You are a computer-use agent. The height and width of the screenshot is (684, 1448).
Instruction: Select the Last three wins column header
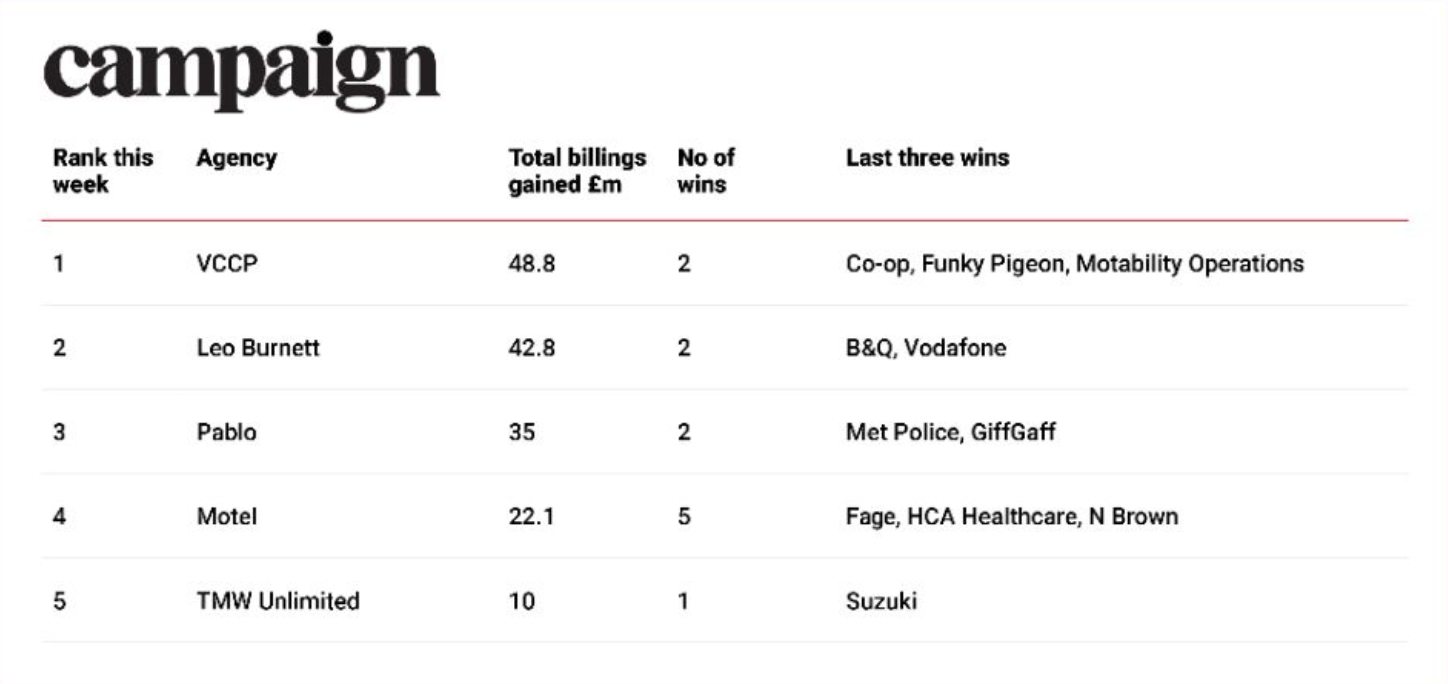point(927,158)
